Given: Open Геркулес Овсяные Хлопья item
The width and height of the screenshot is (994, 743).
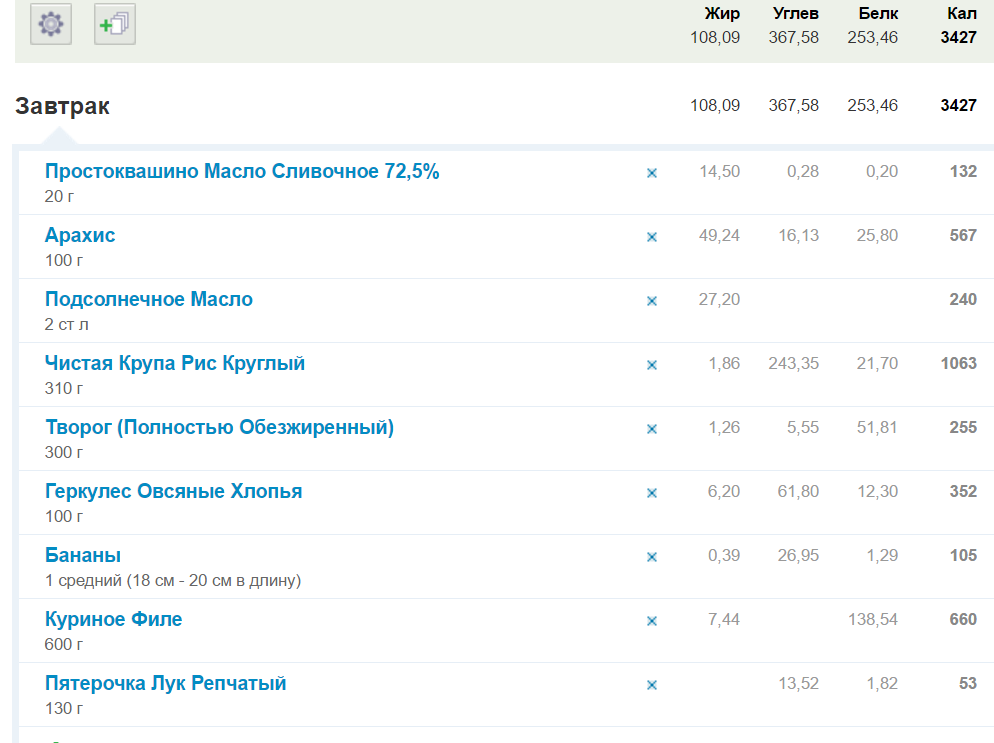Looking at the screenshot, I should pyautogui.click(x=173, y=491).
